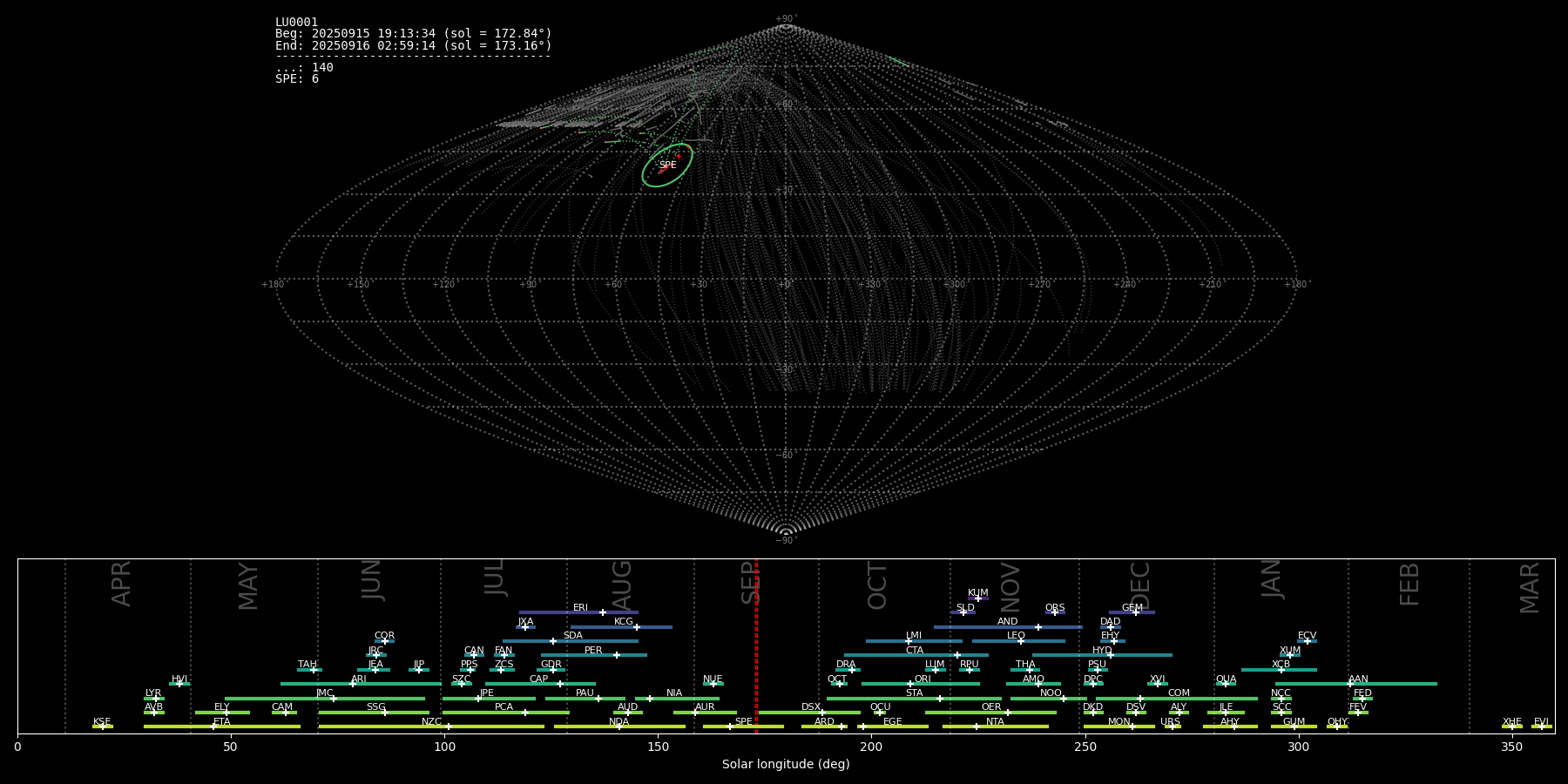Viewport: 1568px width, 784px height.
Task: Select the MAR month label
Action: pos(1530,588)
